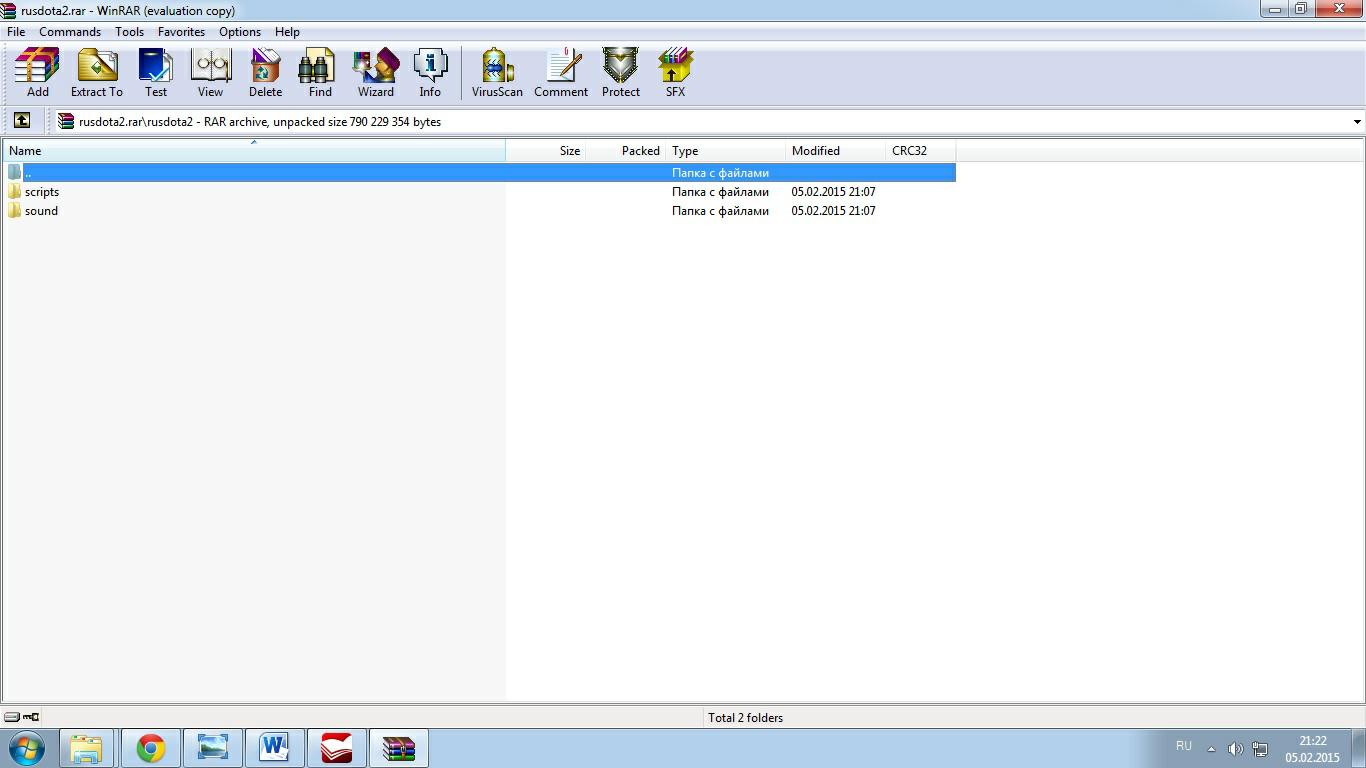
Task: Start VirusScan on the archive
Action: (497, 73)
